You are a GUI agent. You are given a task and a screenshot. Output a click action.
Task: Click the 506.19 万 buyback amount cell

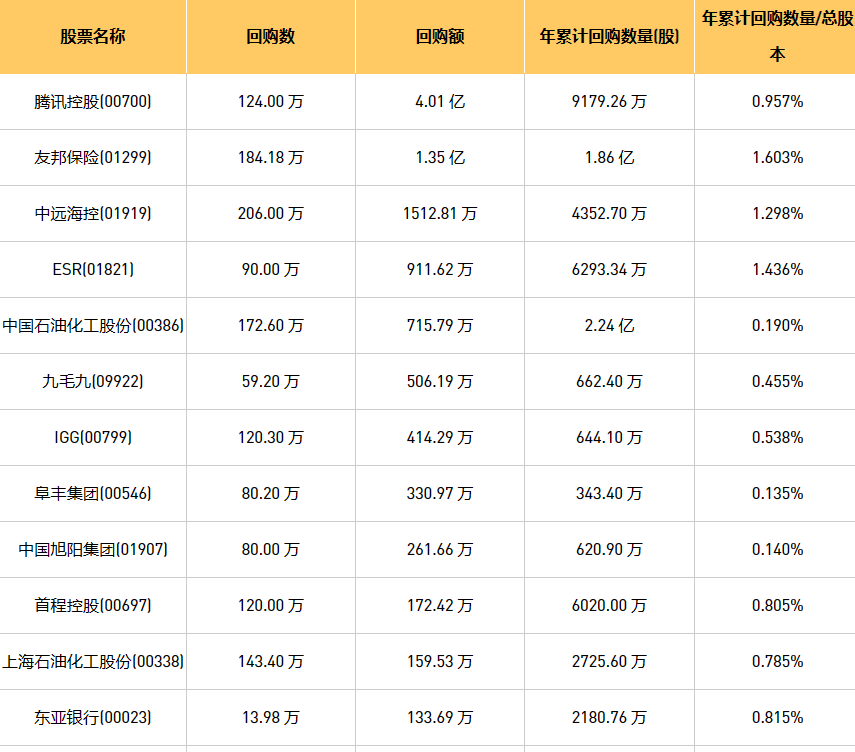440,381
